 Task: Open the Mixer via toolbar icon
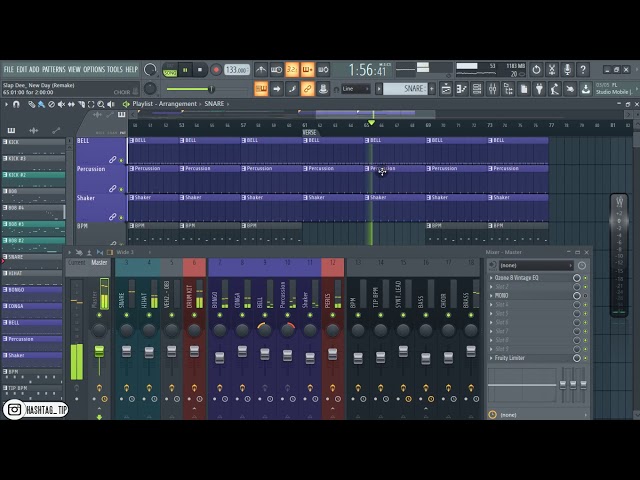[x=493, y=89]
